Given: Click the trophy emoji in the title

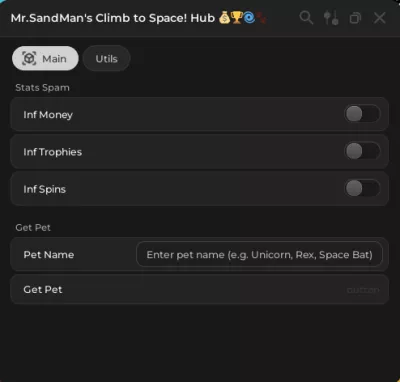Looking at the screenshot, I should click(236, 18).
